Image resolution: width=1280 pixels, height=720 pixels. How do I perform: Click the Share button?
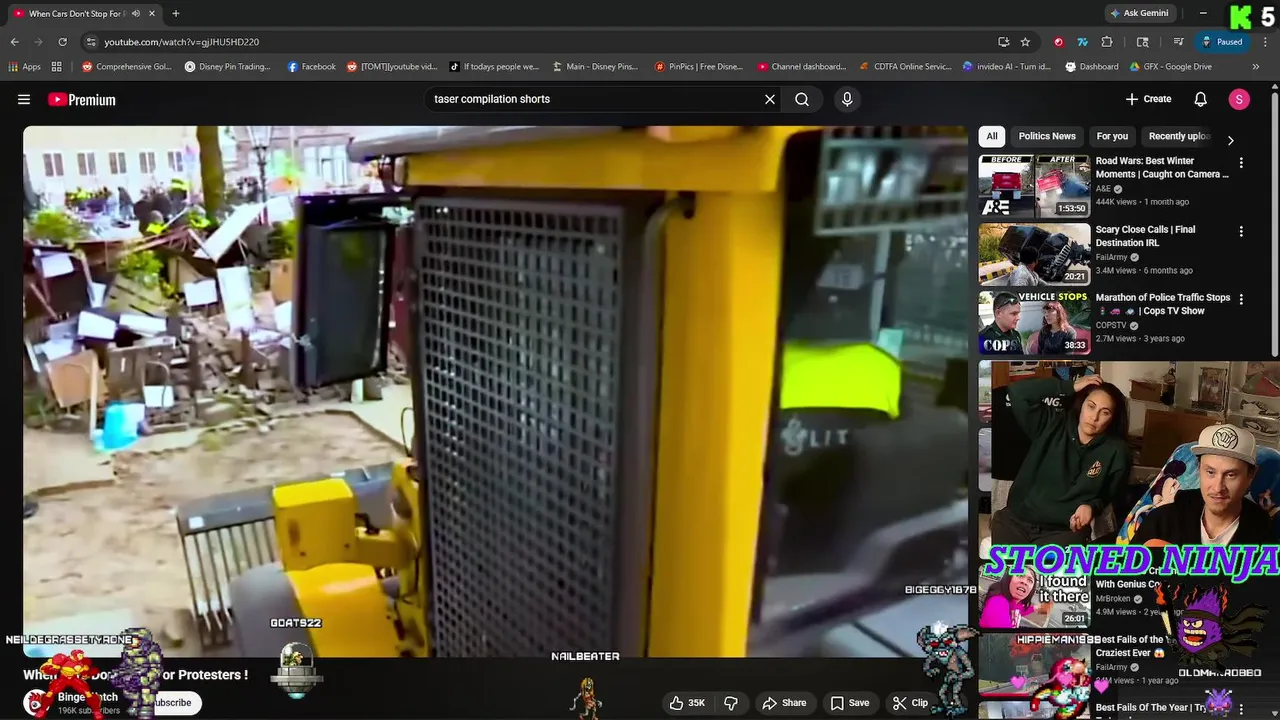(783, 703)
